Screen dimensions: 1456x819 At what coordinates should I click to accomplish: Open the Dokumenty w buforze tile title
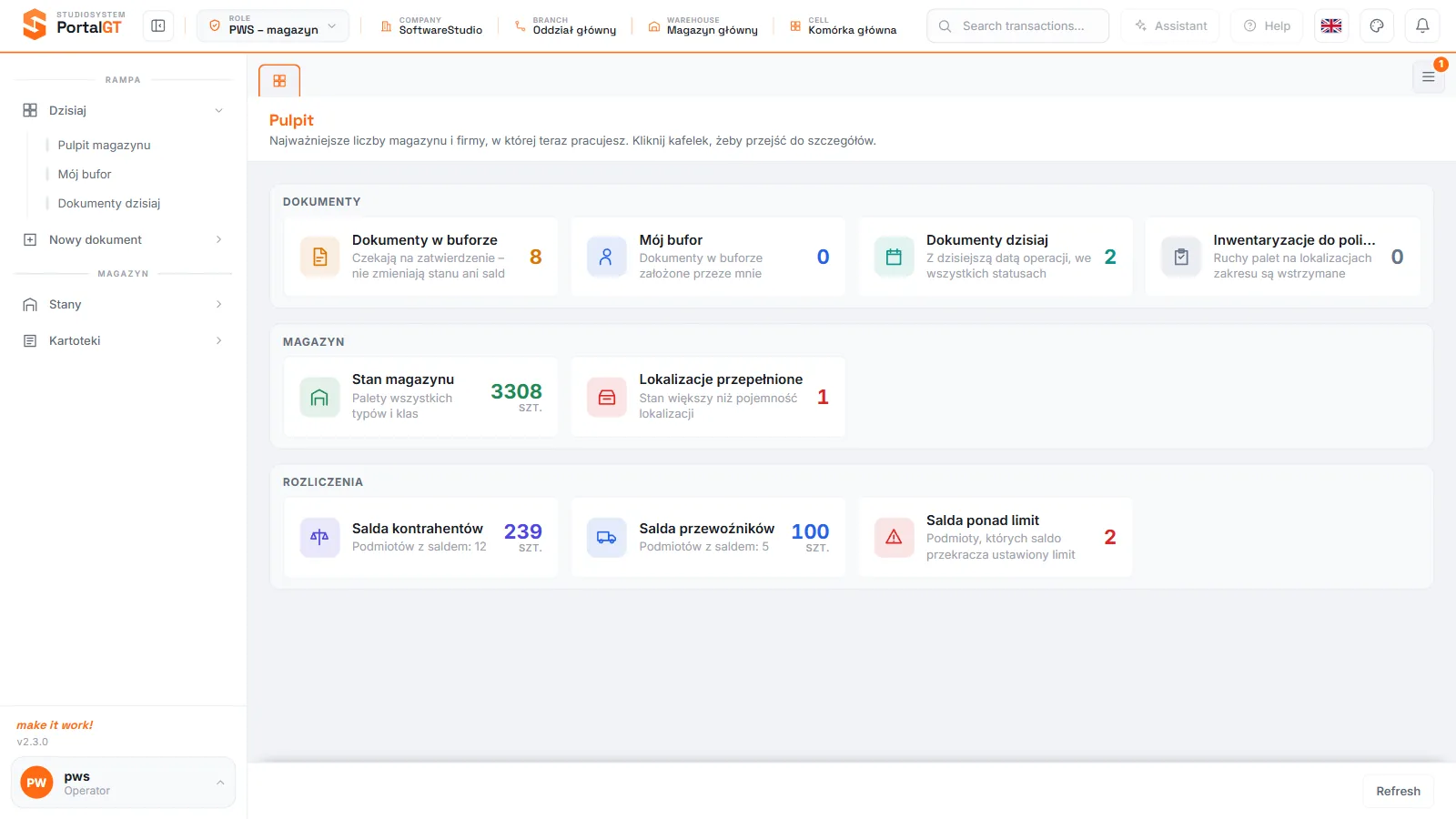pyautogui.click(x=425, y=240)
